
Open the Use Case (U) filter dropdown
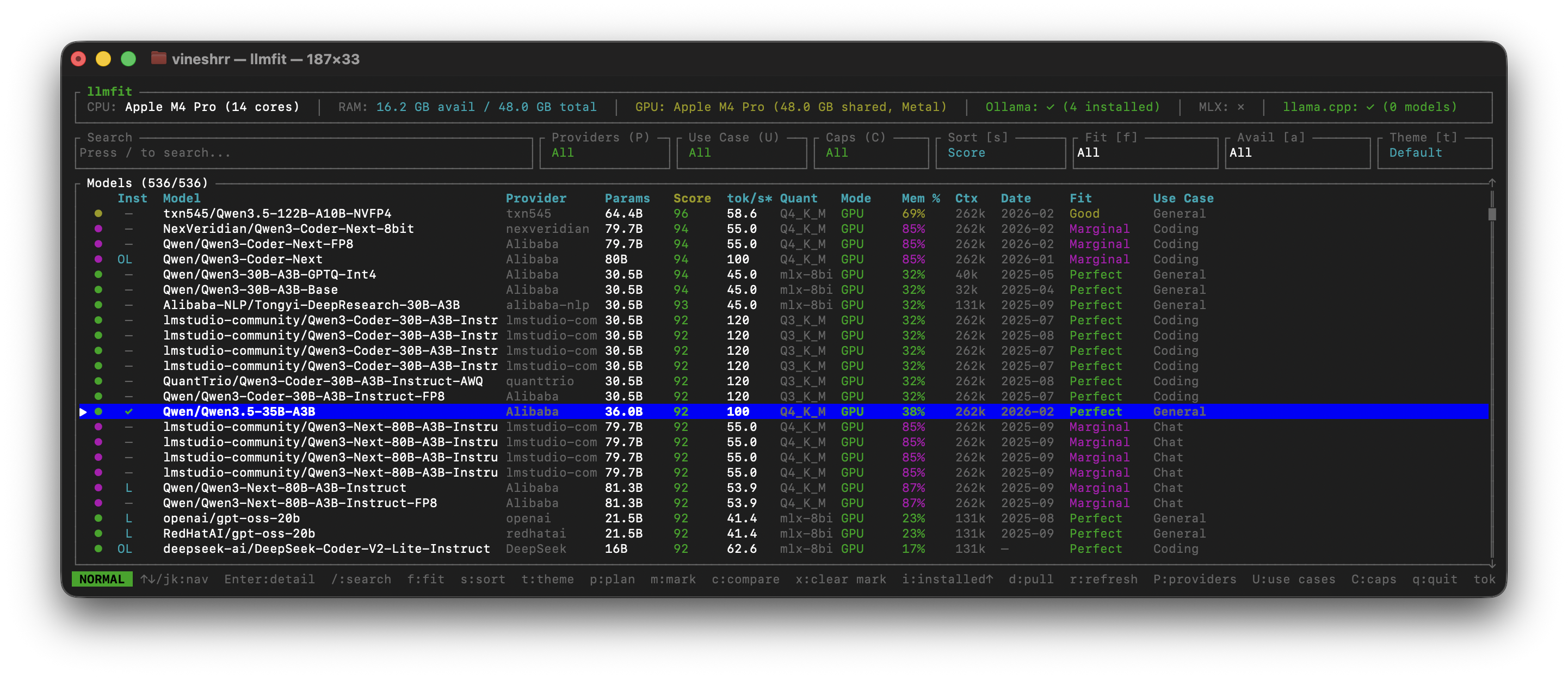tap(742, 153)
